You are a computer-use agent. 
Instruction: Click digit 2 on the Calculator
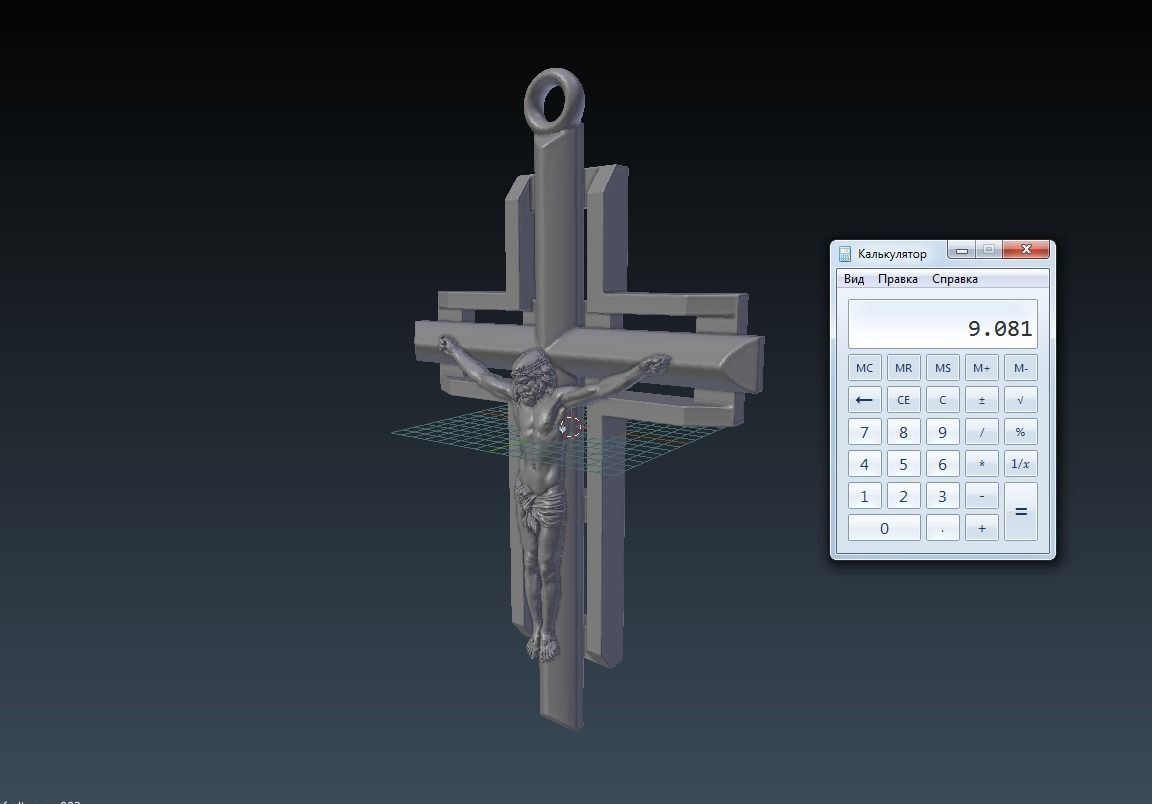pos(903,496)
